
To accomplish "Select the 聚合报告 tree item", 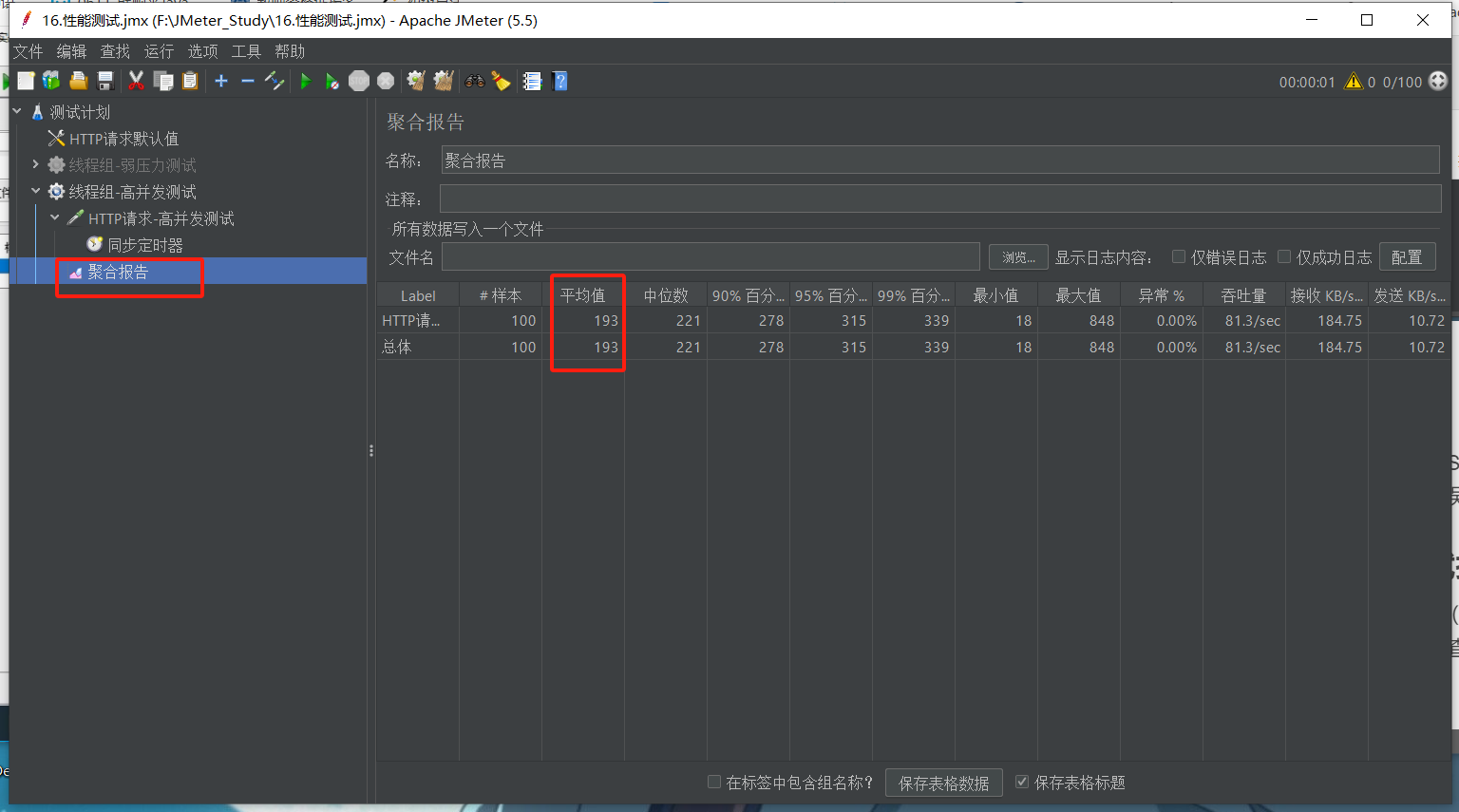I will coord(118,272).
